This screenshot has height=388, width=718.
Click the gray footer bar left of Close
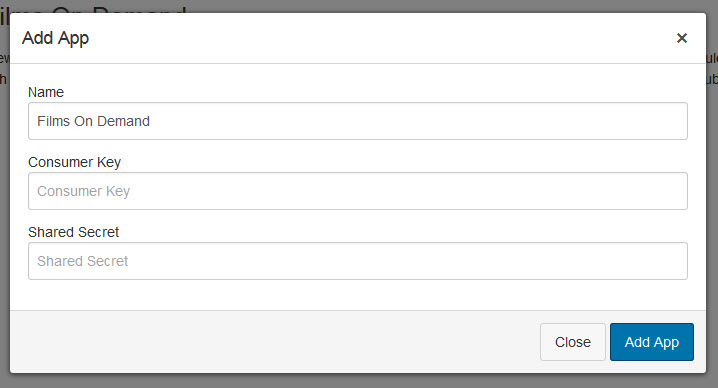[x=275, y=342]
